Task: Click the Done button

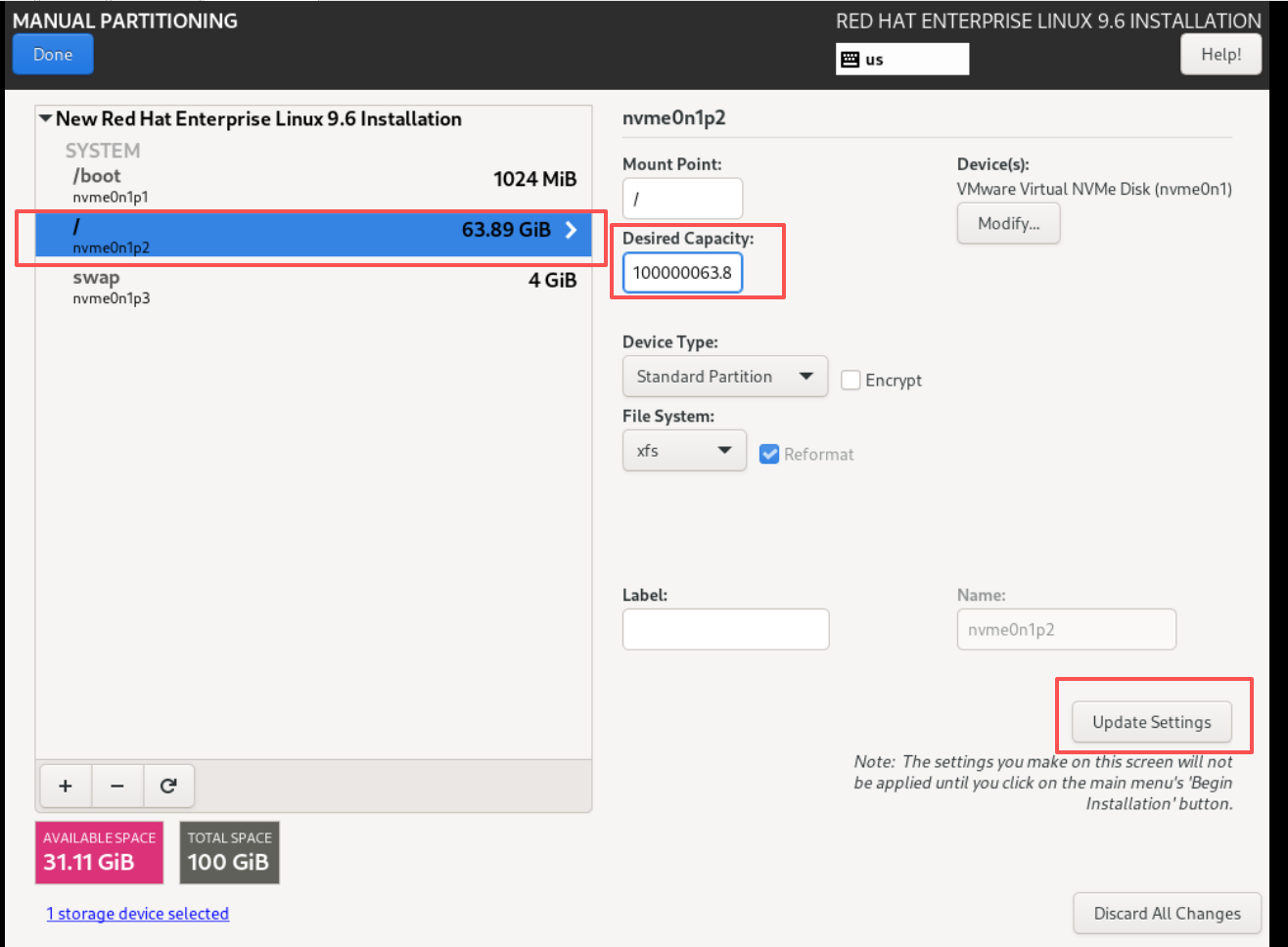Action: pos(53,55)
